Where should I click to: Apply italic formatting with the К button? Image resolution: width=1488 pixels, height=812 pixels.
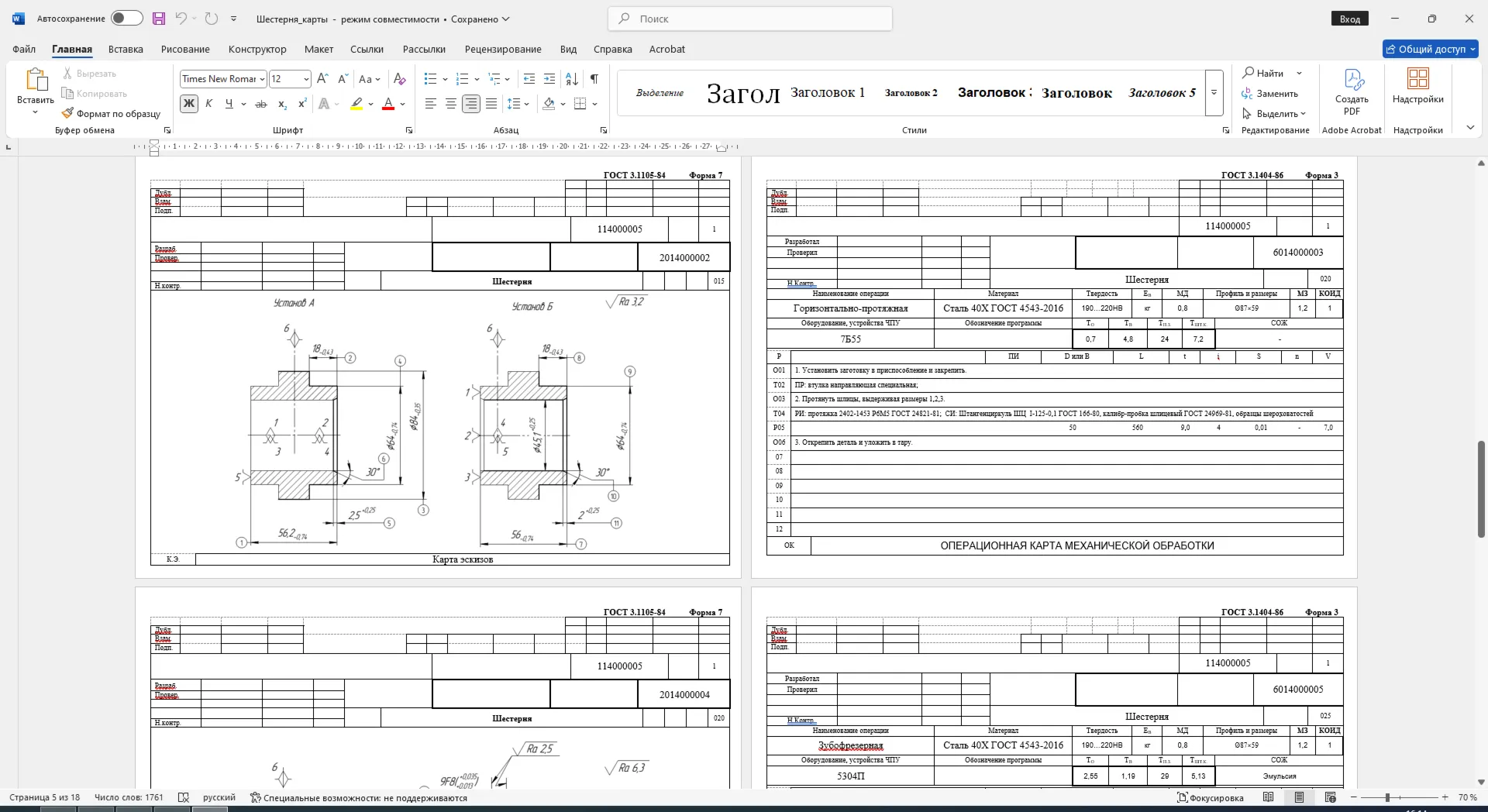pos(208,104)
